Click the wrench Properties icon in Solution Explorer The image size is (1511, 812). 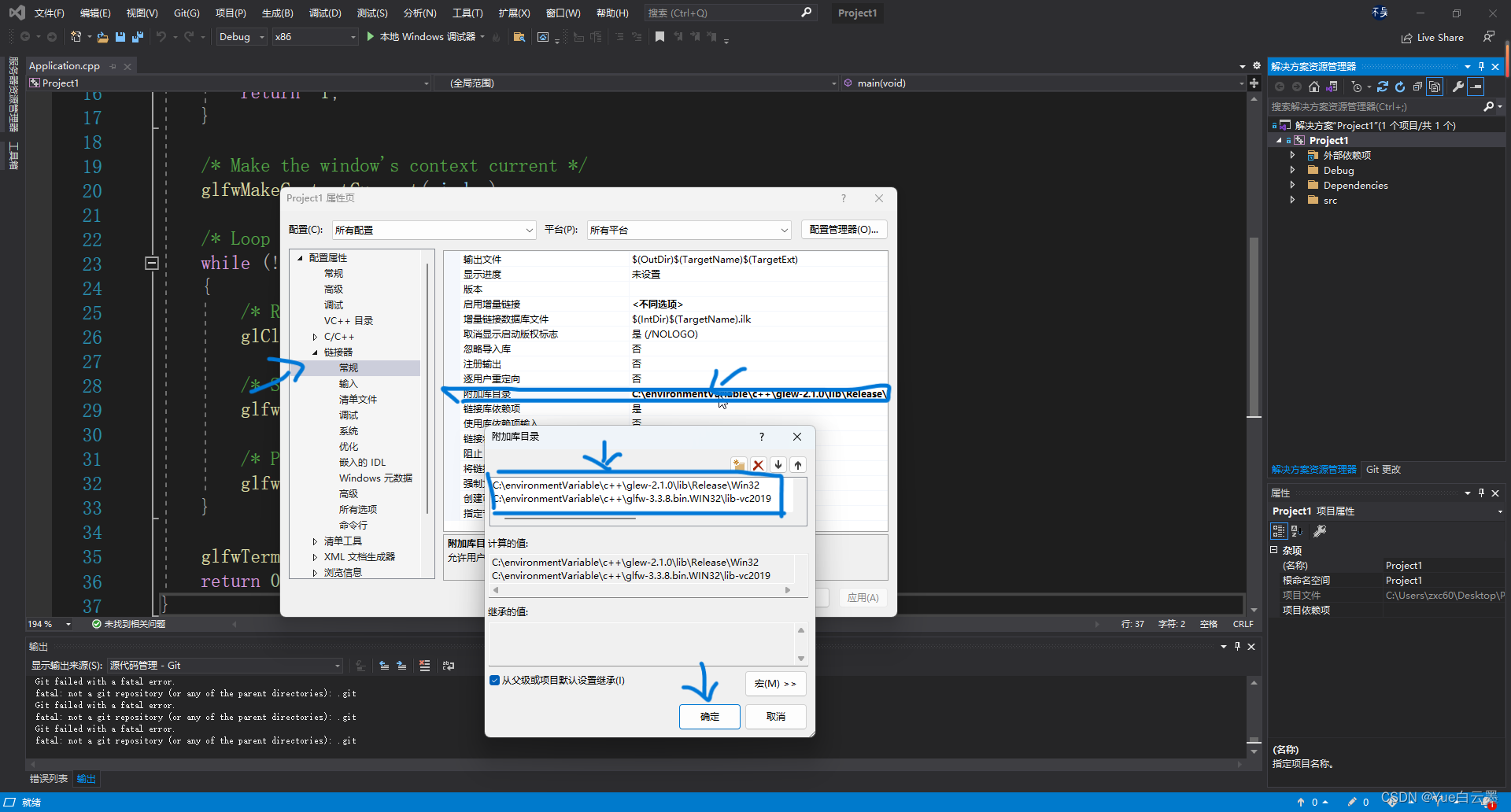pyautogui.click(x=1458, y=87)
